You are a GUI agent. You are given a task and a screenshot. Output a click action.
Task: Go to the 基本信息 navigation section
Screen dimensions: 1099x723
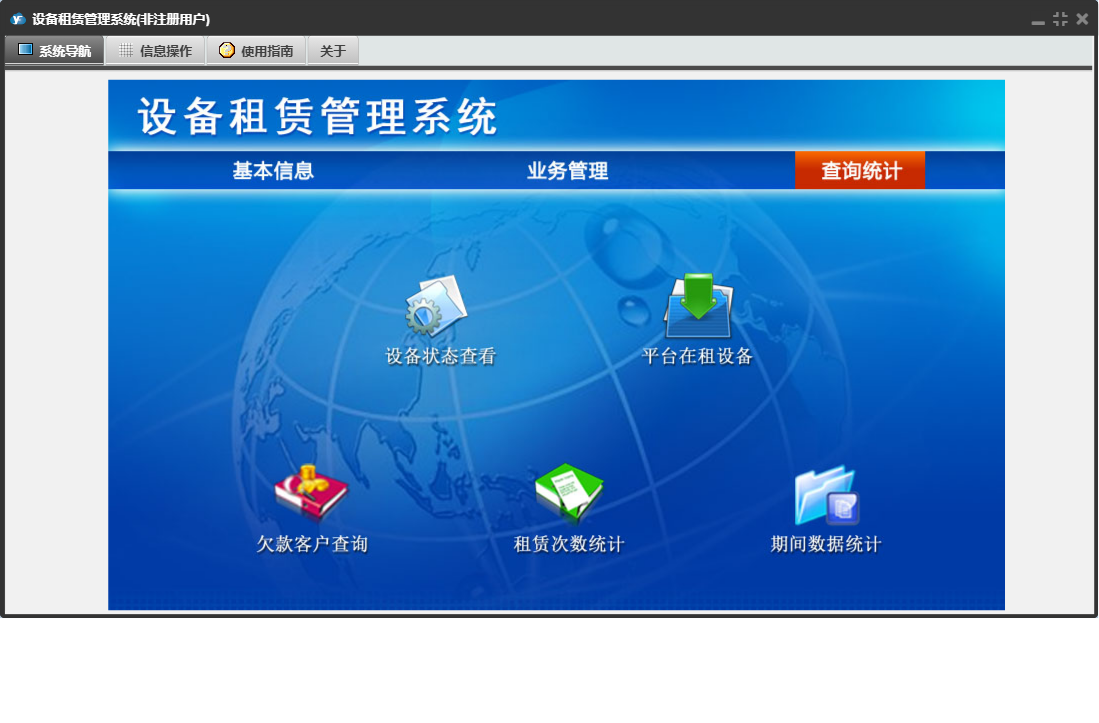(273, 171)
